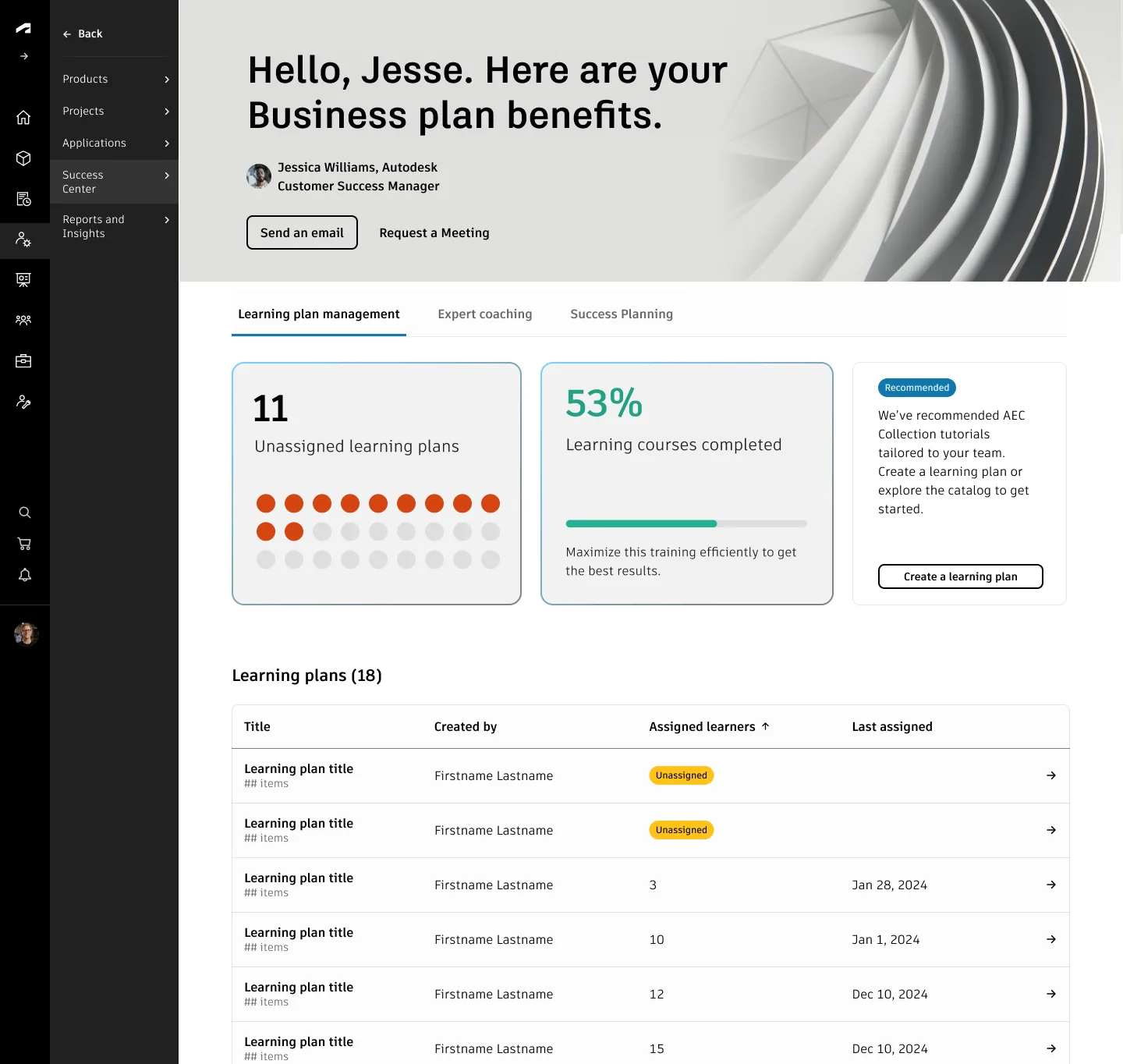Sort by Created by column header
Viewport: 1123px width, 1064px height.
466,726
